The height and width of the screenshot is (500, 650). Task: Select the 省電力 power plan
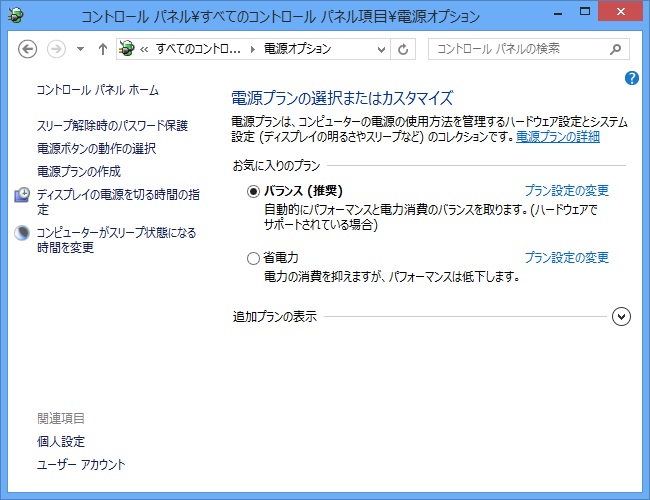coord(253,258)
